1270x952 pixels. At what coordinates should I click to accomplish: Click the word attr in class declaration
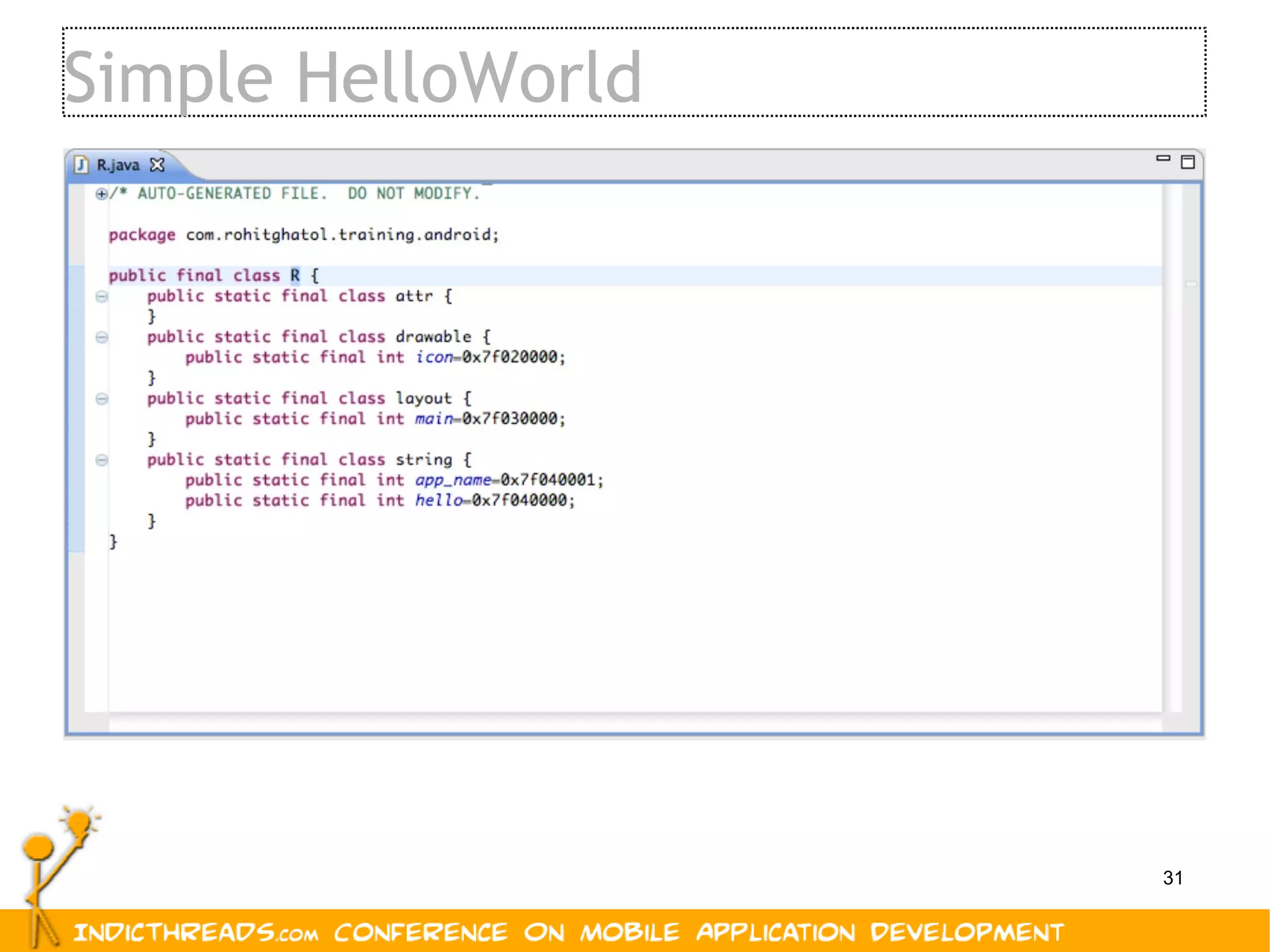click(x=414, y=296)
